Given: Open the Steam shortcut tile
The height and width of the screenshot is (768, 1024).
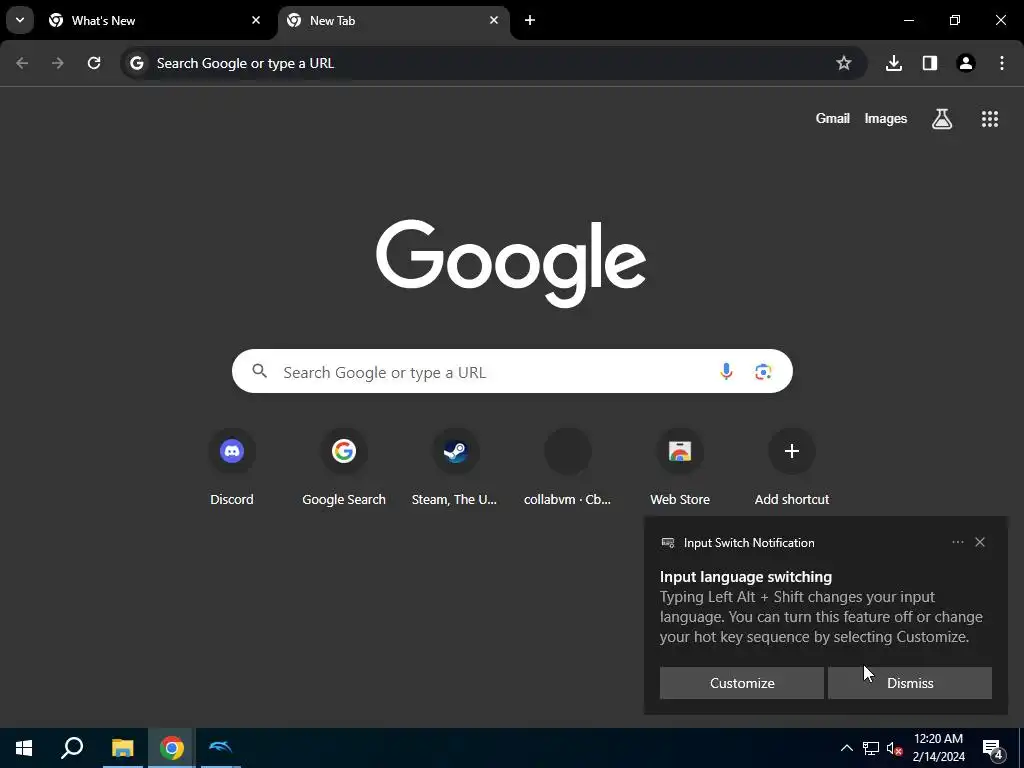Looking at the screenshot, I should 455,468.
